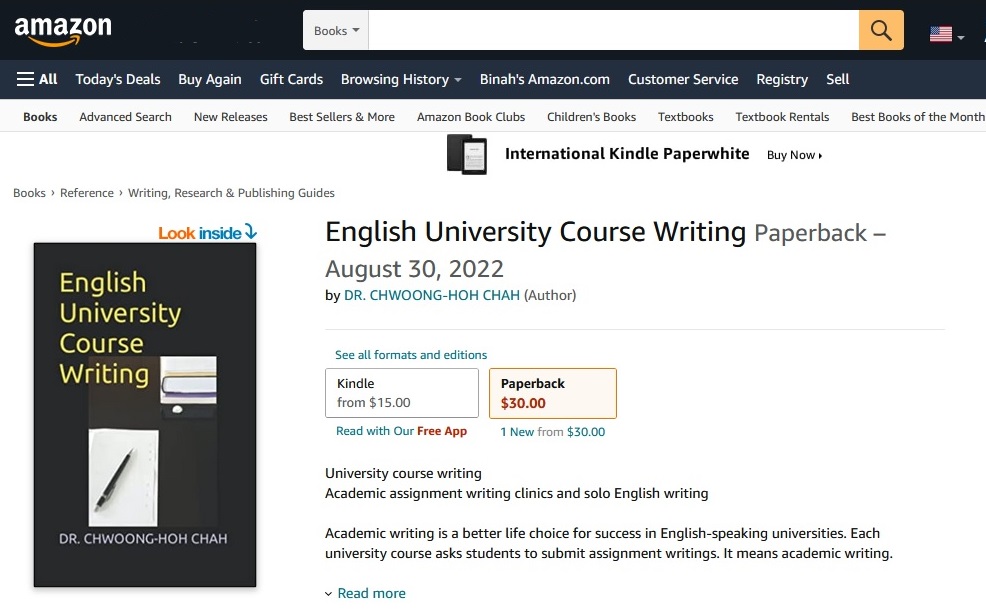Expand the Browsing History dropdown

click(x=401, y=79)
